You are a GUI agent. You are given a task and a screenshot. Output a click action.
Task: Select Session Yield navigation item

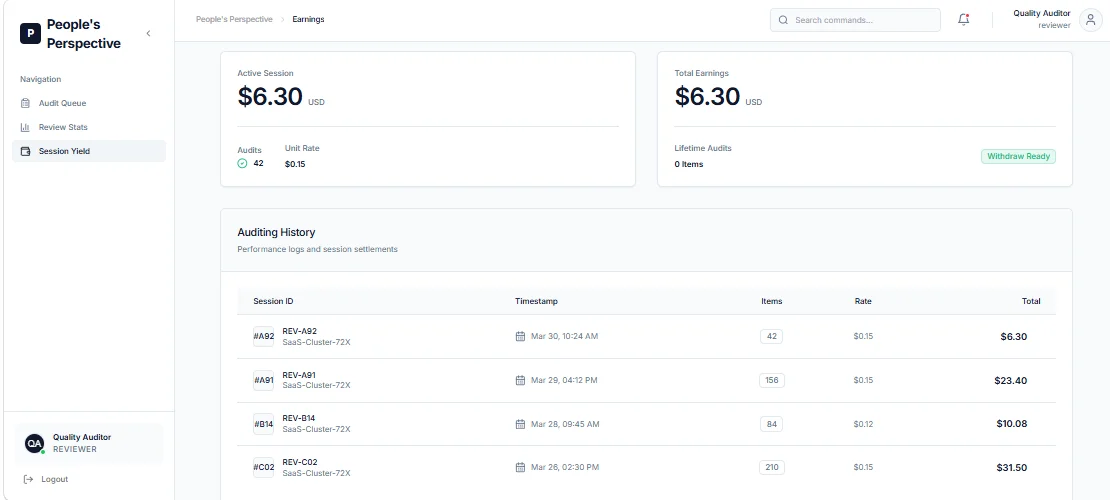click(x=88, y=151)
